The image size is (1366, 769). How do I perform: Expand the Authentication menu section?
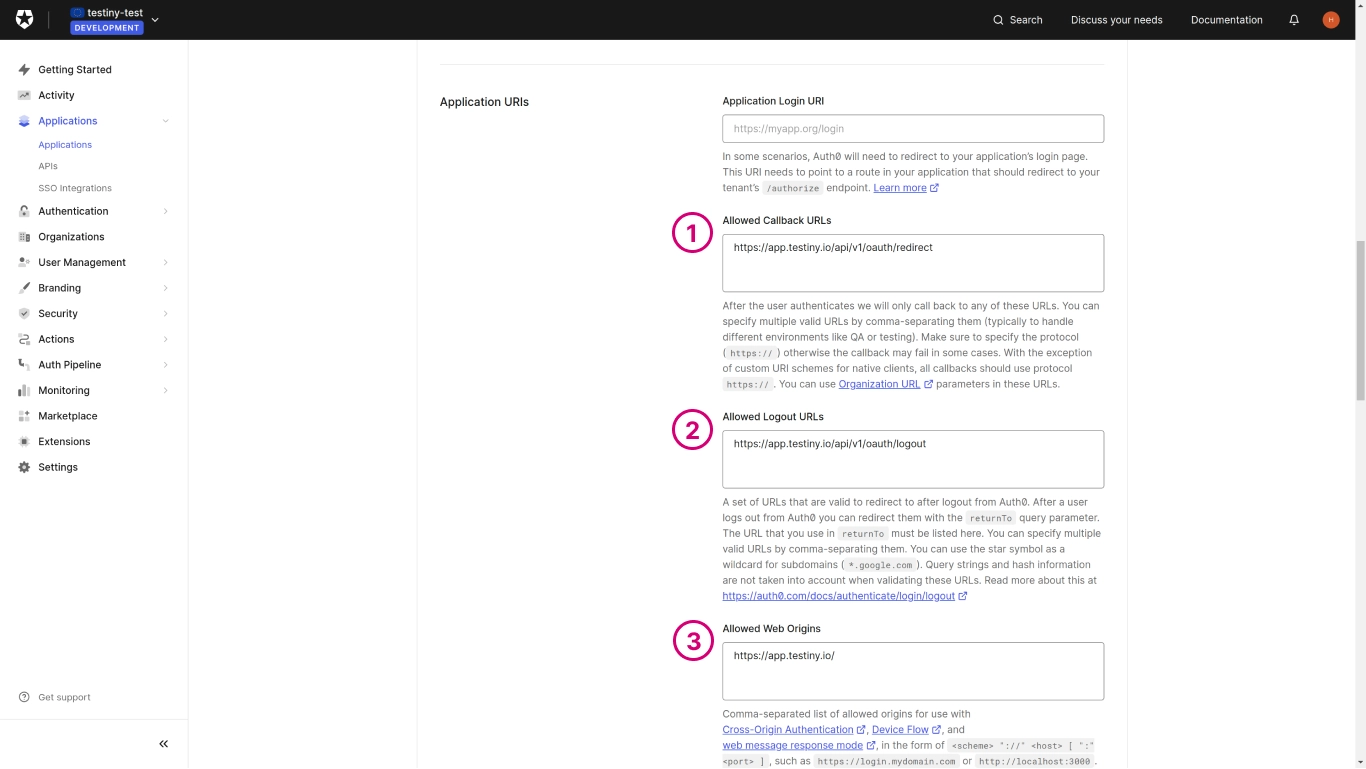165,211
